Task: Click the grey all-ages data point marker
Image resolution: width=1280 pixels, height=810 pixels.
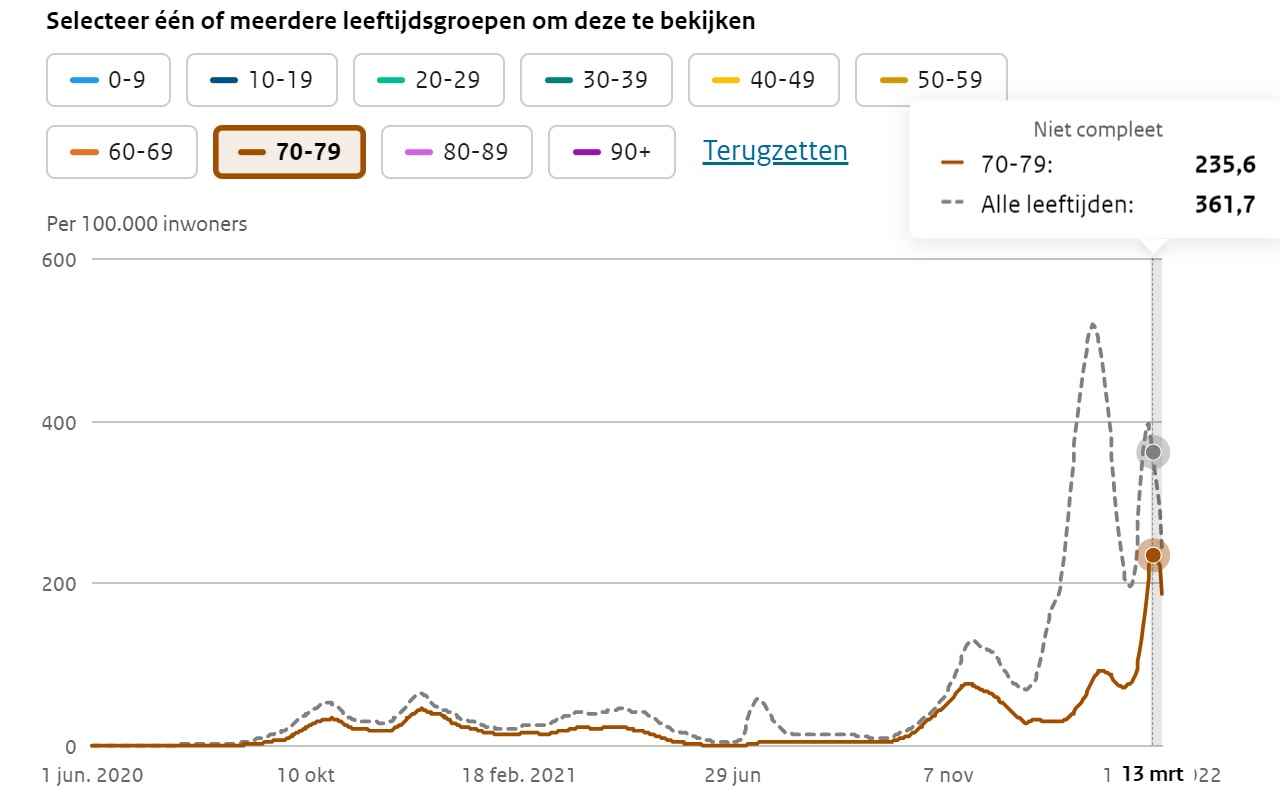Action: point(1153,453)
